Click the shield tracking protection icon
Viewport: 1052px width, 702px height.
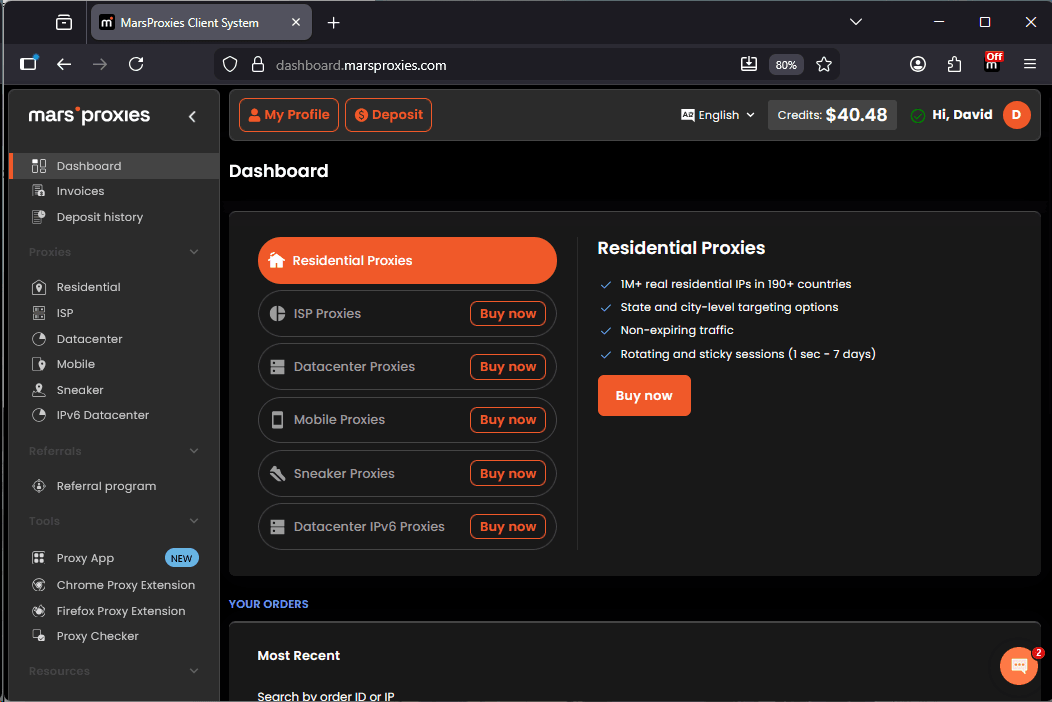point(230,64)
